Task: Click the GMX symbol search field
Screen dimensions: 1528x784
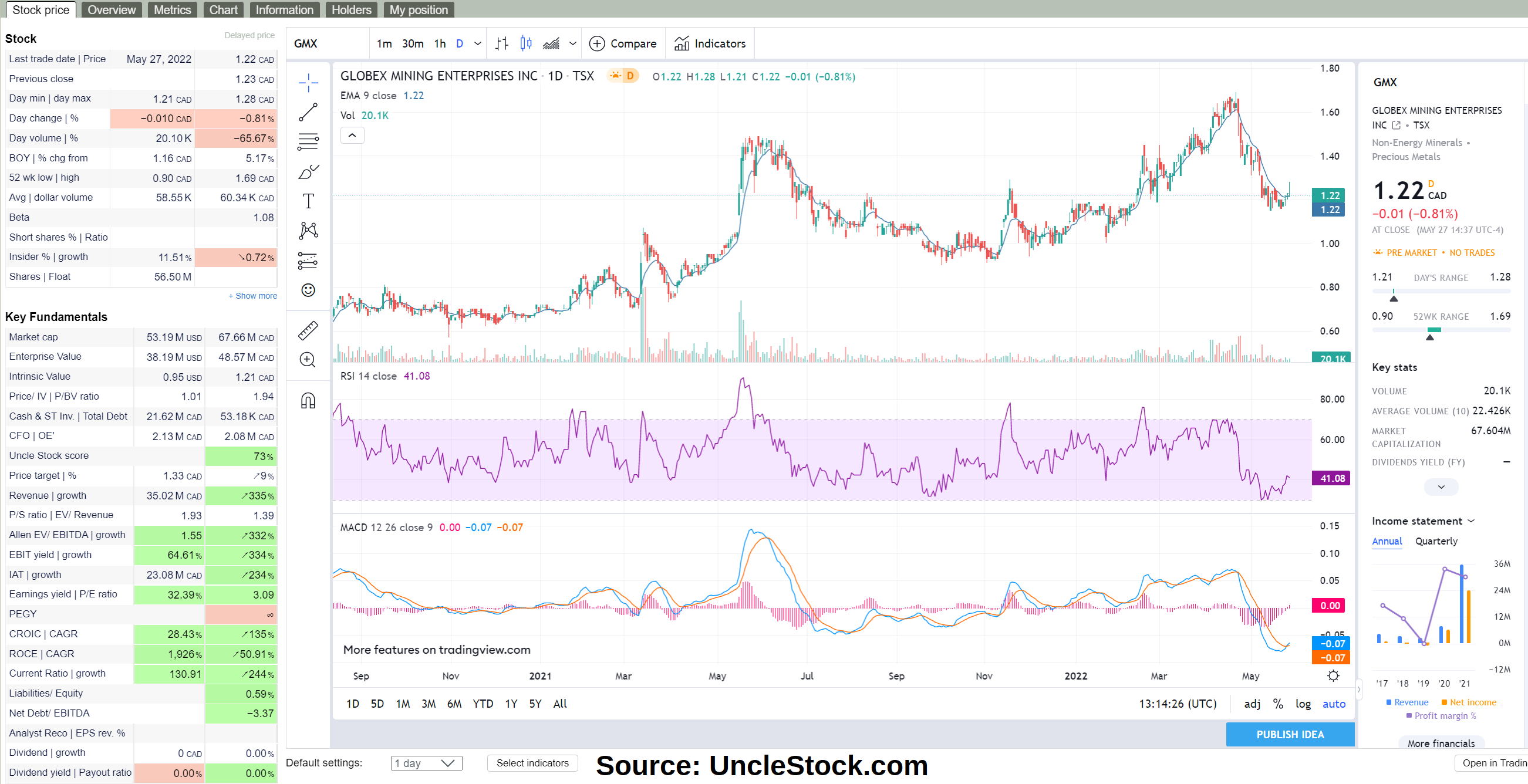Action: pyautogui.click(x=328, y=43)
